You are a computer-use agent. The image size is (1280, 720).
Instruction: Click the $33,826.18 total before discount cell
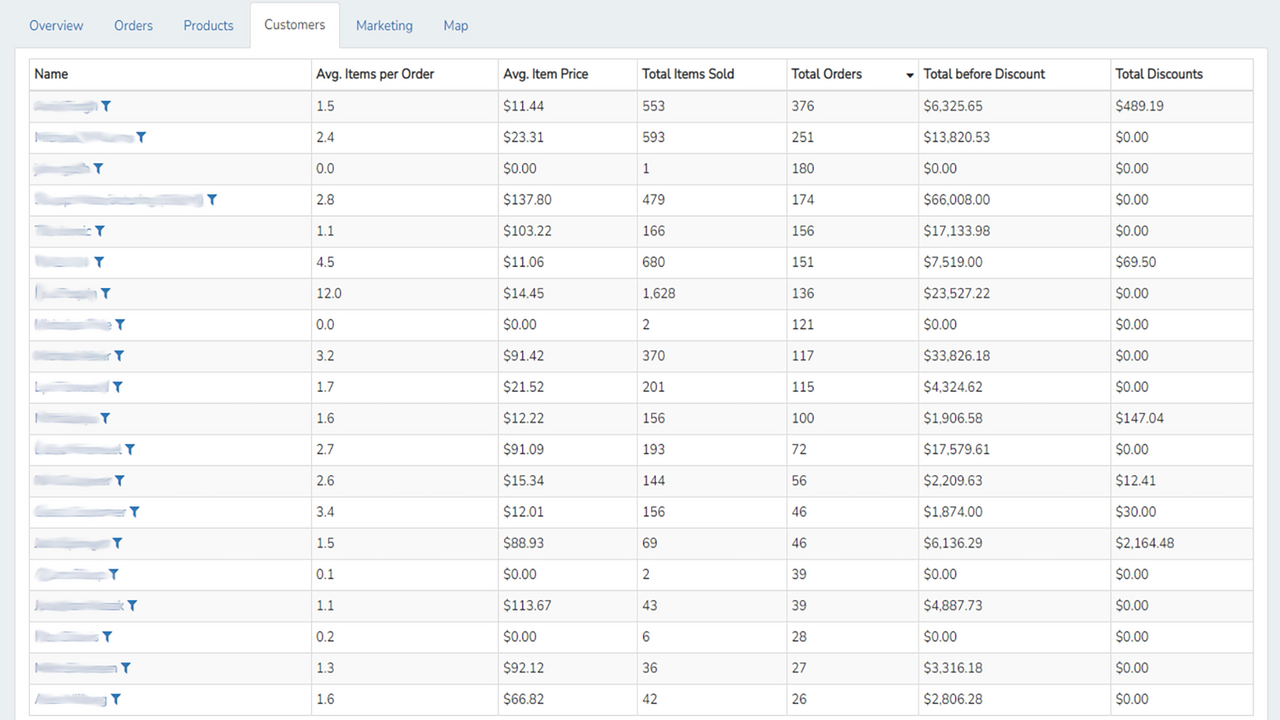point(1014,356)
